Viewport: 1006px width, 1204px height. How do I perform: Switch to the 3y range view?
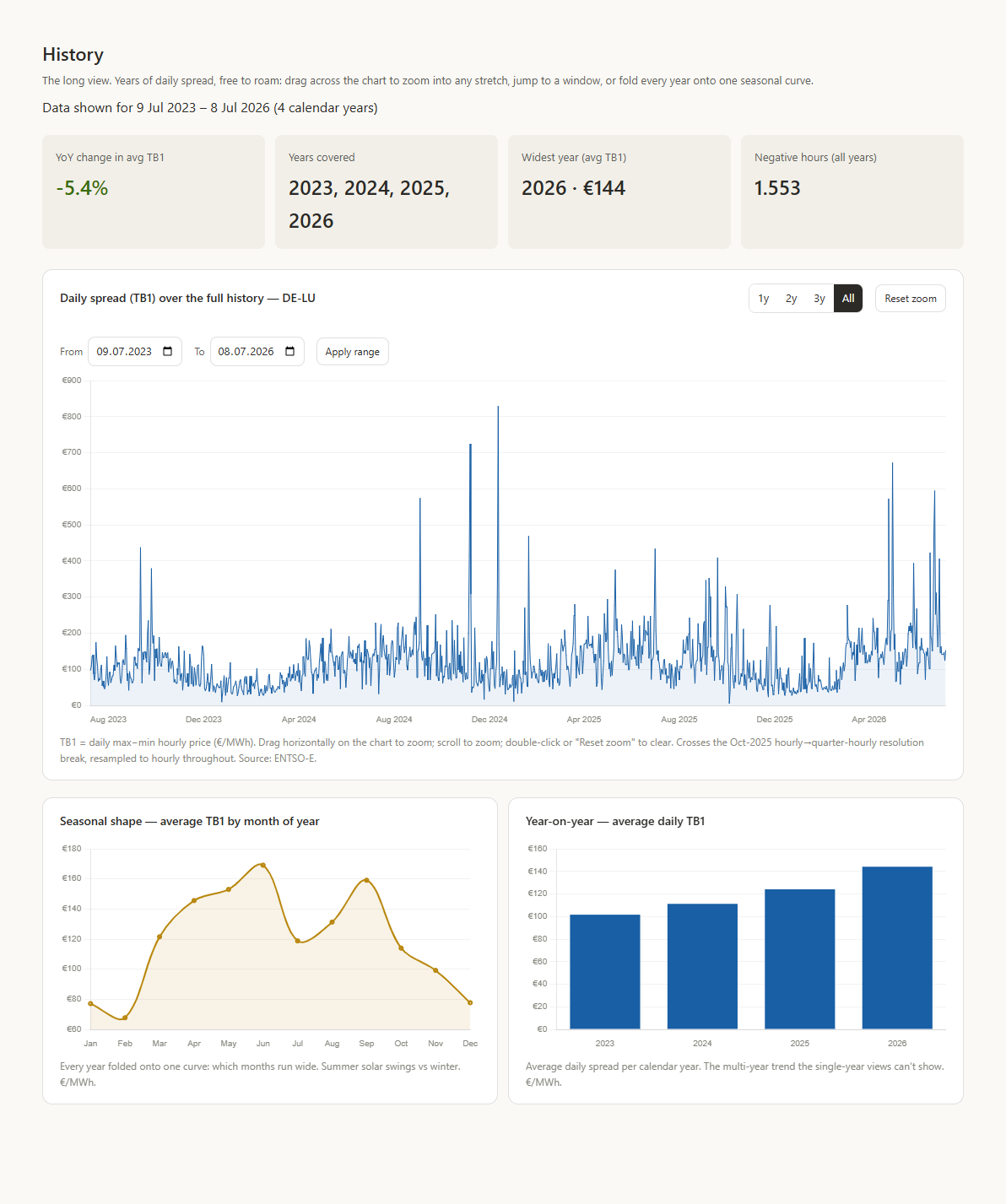(x=819, y=299)
